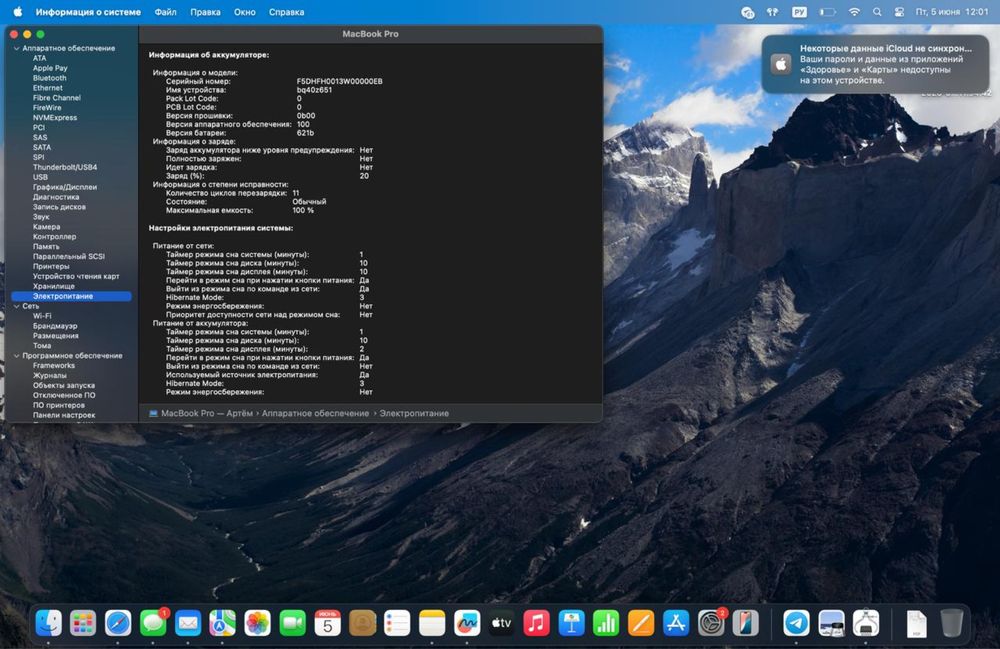Open the Информация о системе menu

coord(88,11)
